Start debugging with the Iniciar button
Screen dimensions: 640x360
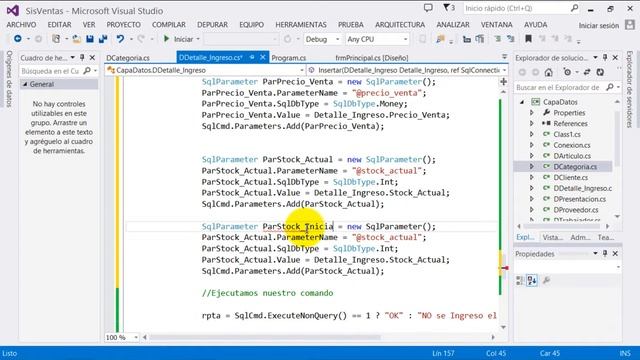179,39
